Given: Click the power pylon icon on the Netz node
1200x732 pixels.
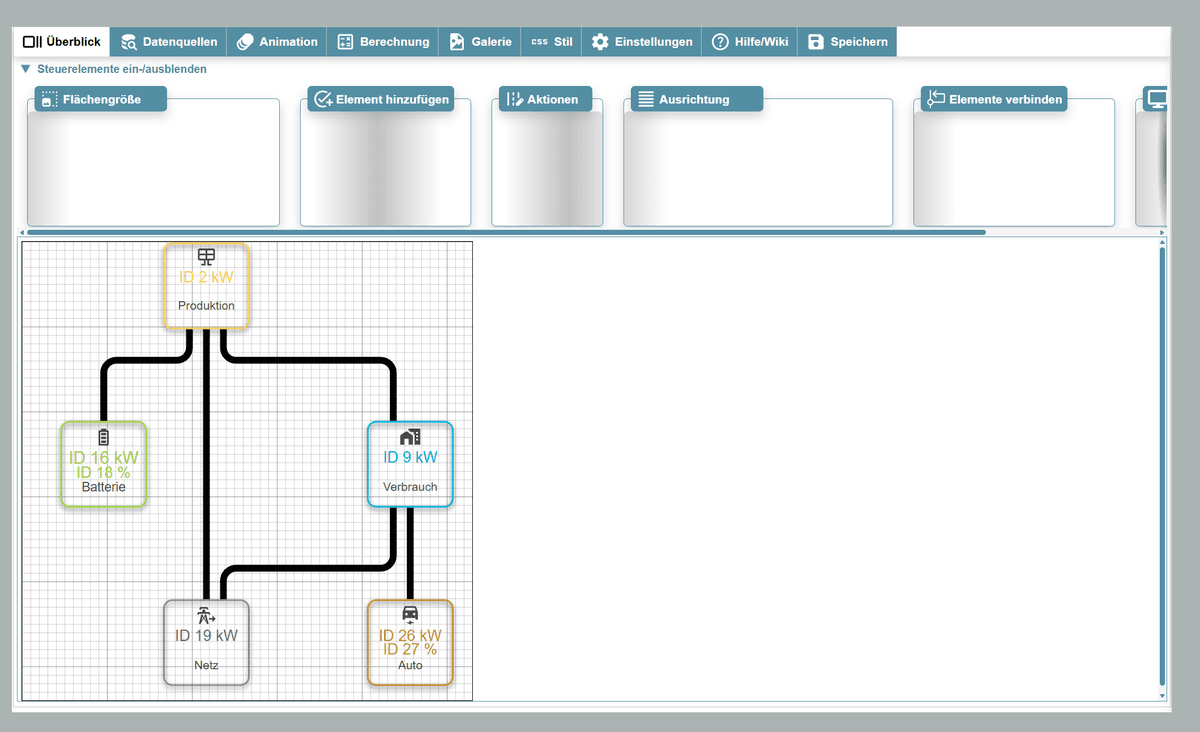Looking at the screenshot, I should (x=206, y=615).
